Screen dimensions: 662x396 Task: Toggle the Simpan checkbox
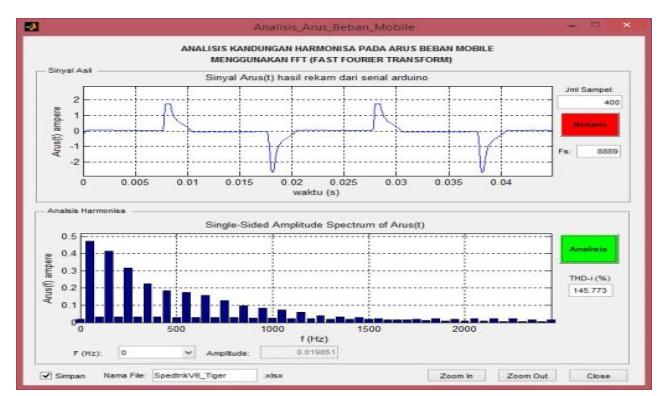tap(46, 376)
